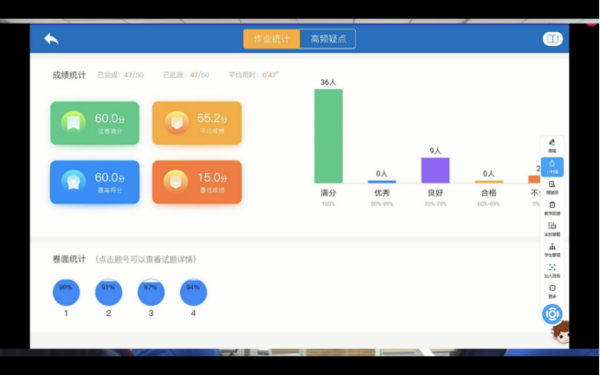Click the purple 良好 bar with 9人
600x375 pixels.
tap(435, 170)
